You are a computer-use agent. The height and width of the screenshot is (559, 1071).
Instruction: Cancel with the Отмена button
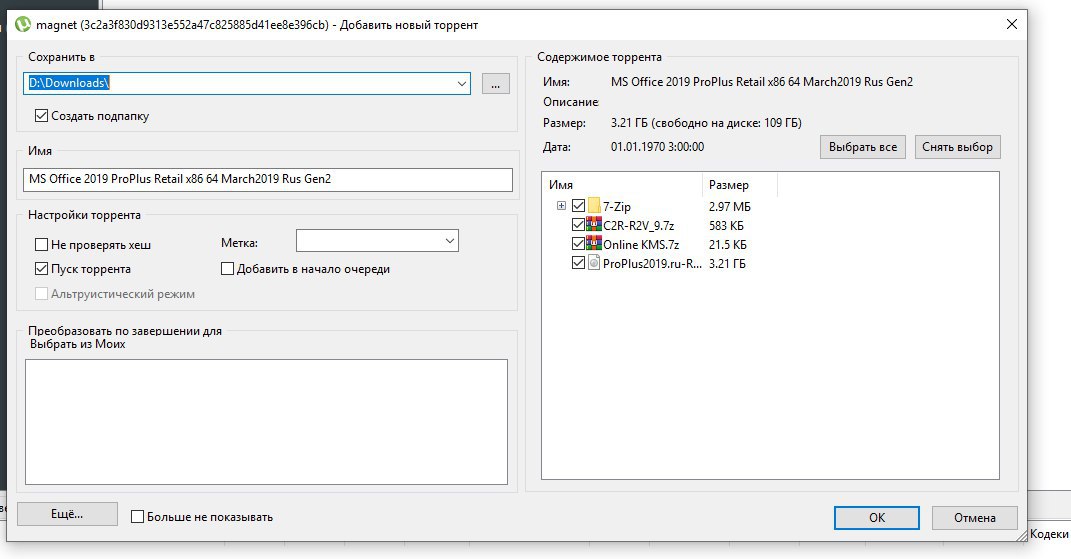pos(975,517)
